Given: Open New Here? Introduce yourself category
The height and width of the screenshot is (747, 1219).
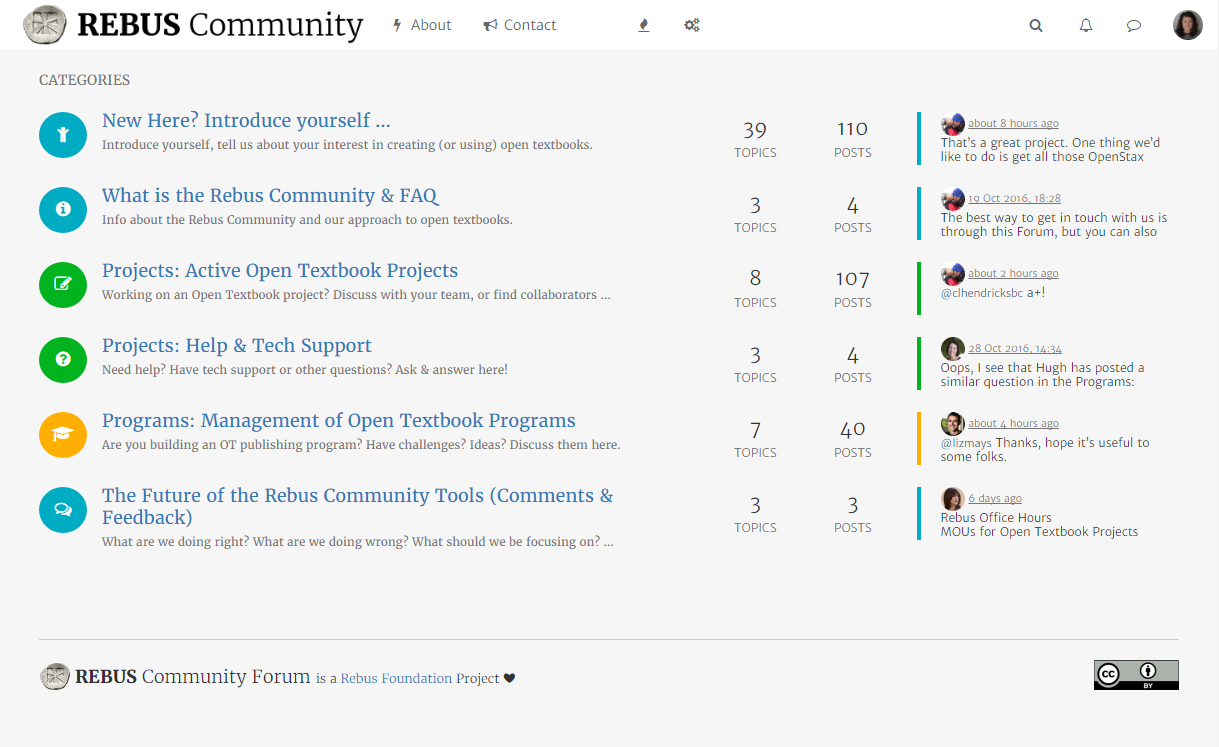Looking at the screenshot, I should (246, 121).
